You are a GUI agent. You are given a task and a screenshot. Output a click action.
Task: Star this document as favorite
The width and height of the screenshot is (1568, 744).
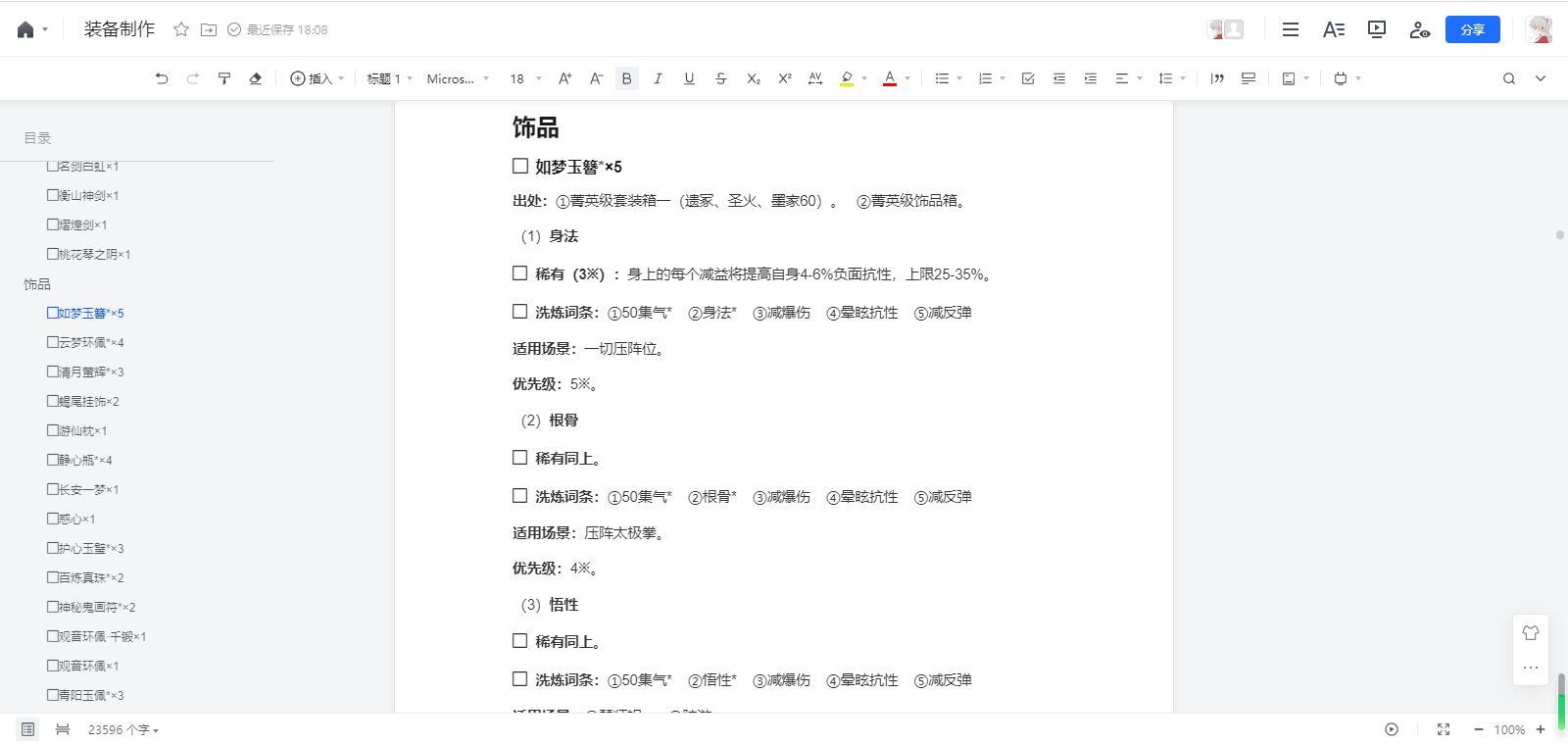click(181, 29)
